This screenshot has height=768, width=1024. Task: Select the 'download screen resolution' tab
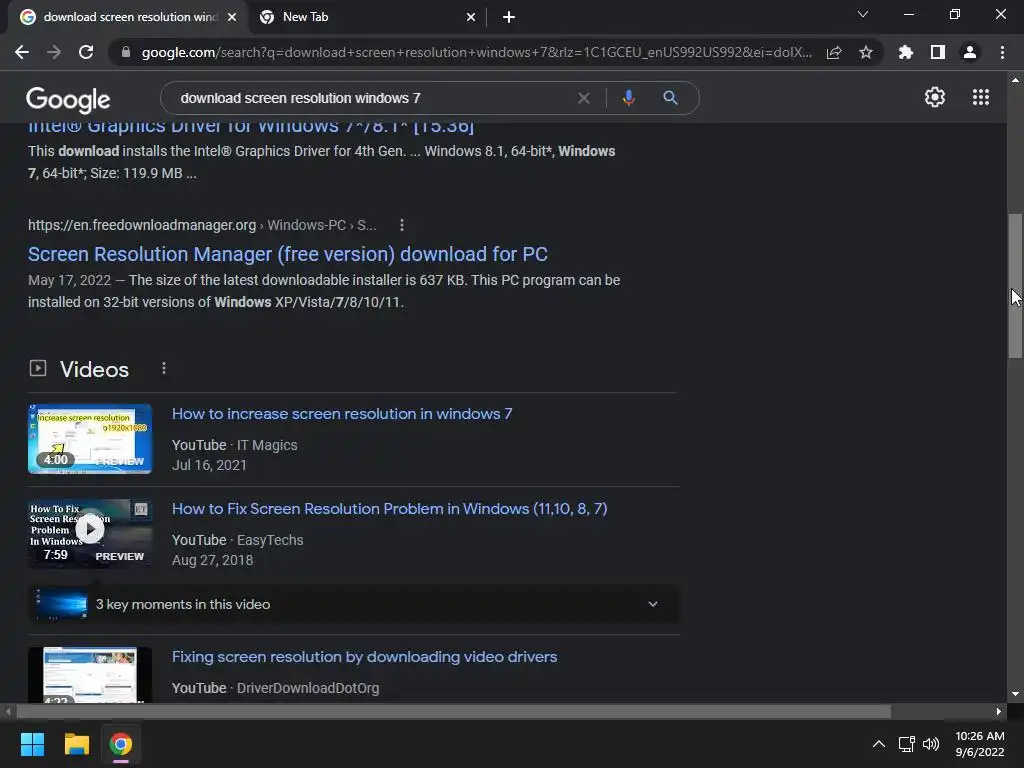coord(128,17)
